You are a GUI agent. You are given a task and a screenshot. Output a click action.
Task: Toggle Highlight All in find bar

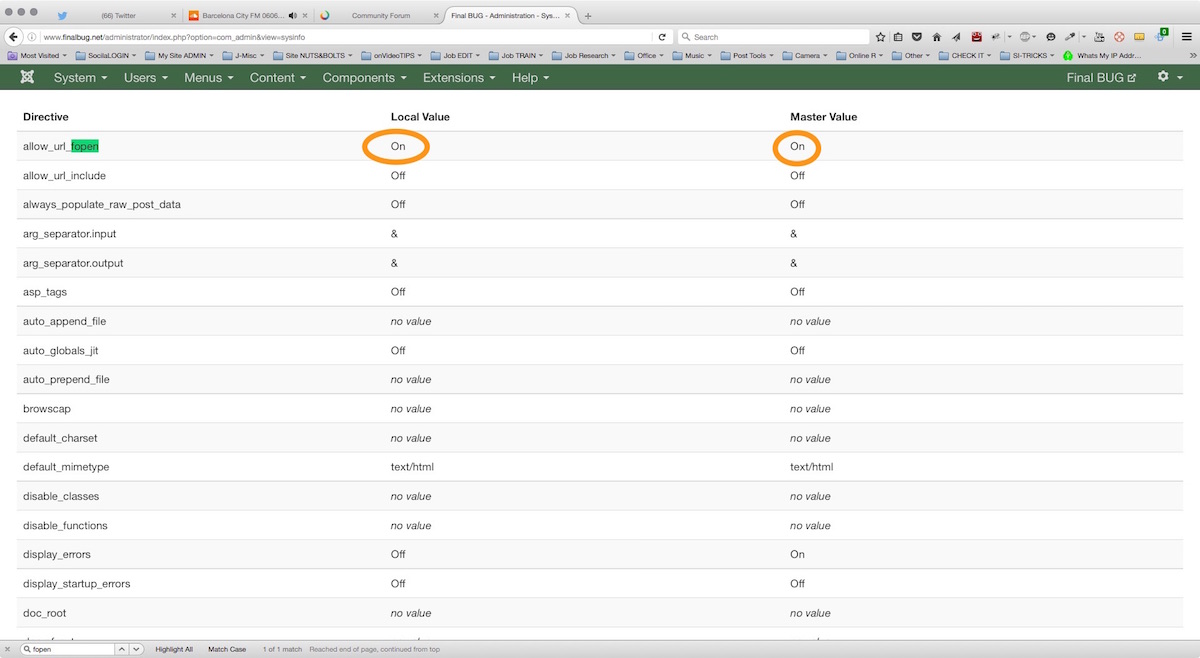point(174,649)
